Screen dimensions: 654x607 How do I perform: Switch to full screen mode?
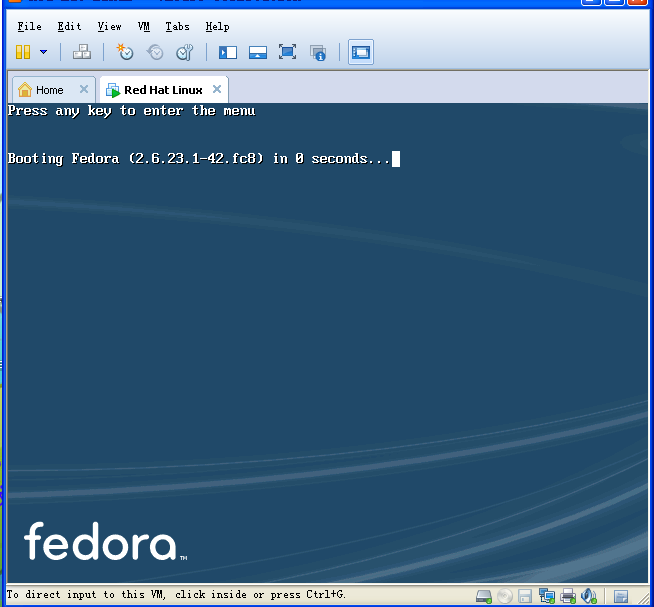(x=287, y=52)
